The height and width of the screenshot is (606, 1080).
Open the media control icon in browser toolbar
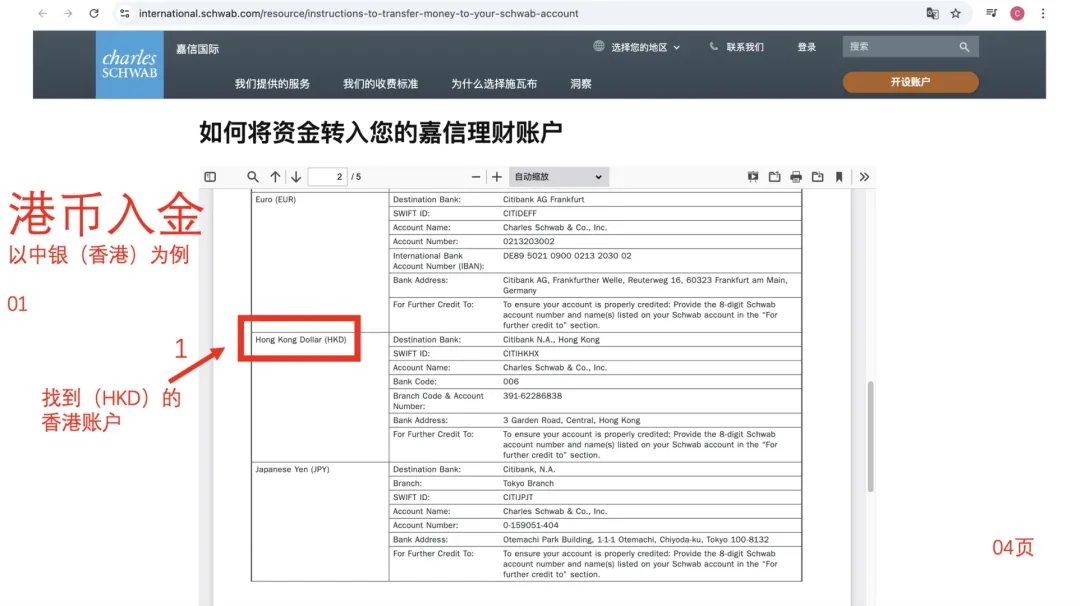tap(991, 13)
